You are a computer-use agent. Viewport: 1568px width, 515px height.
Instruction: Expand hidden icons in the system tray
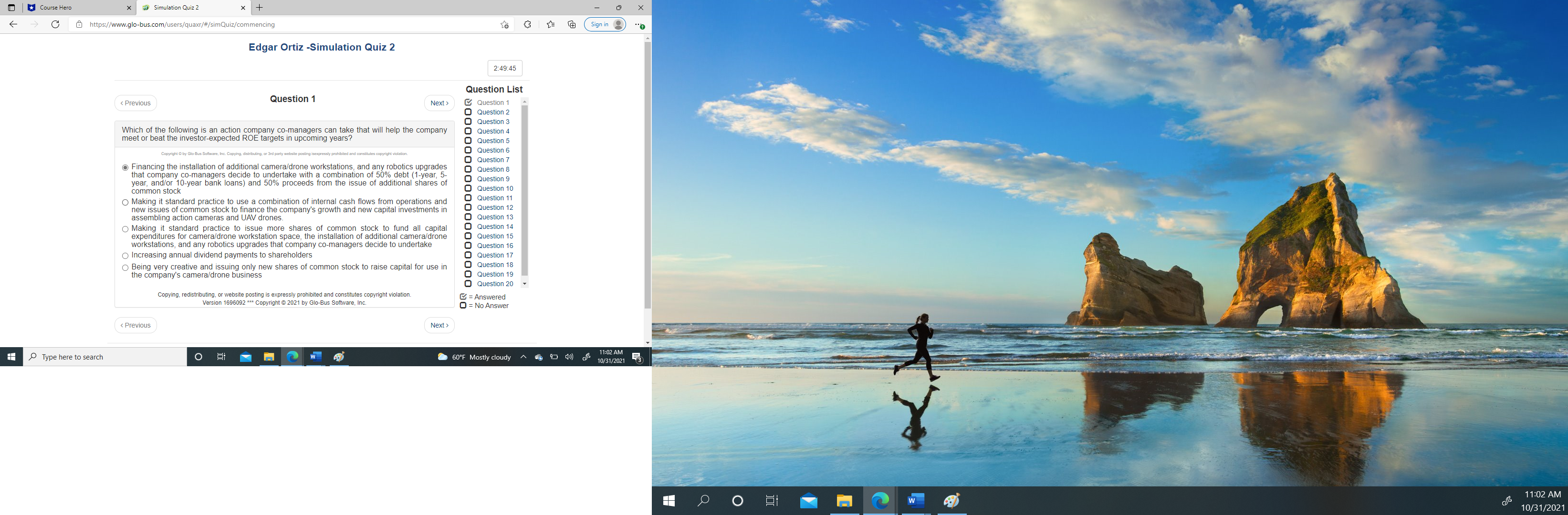[523, 358]
